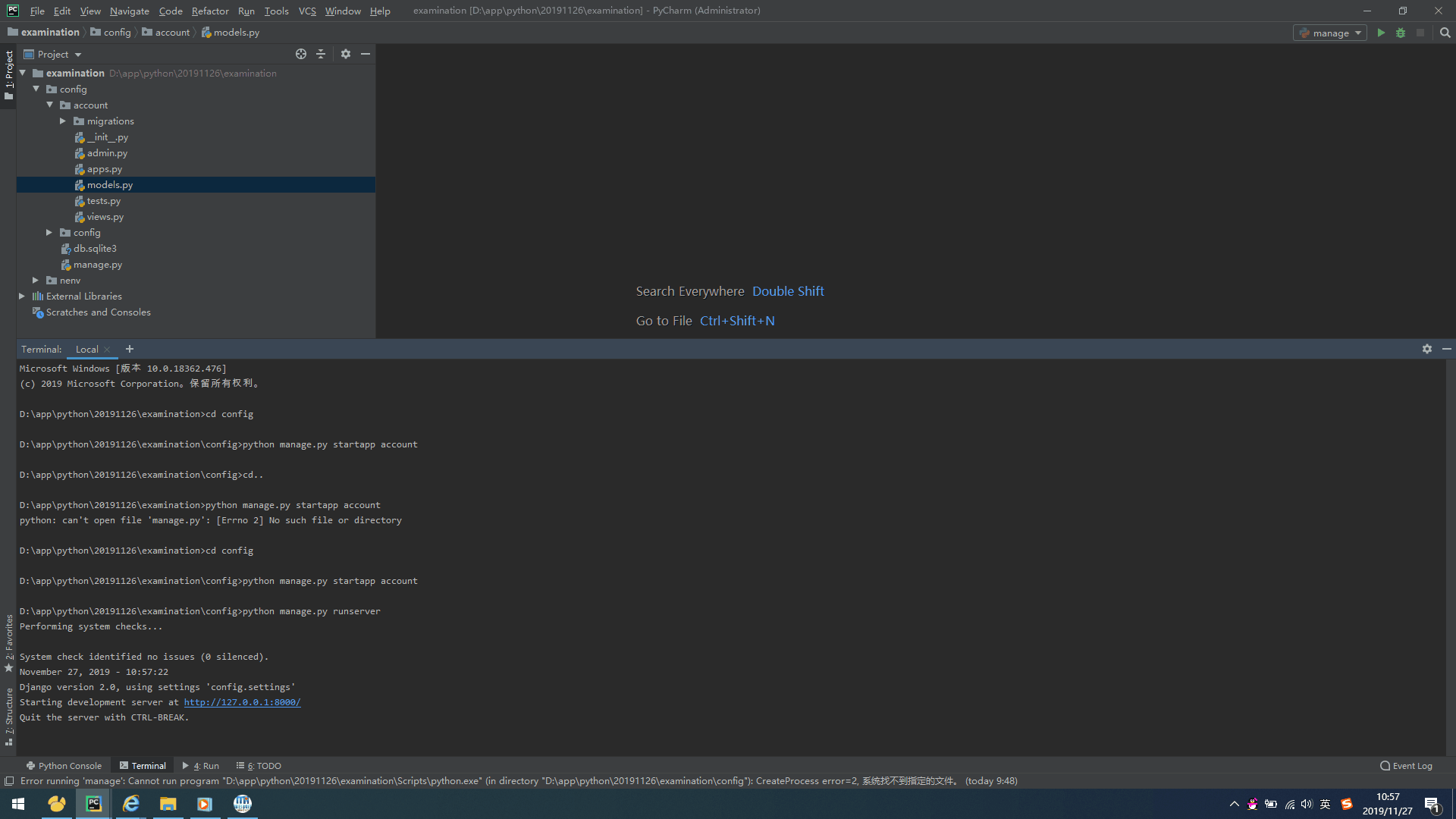Click the volume tray icon

point(1307,805)
